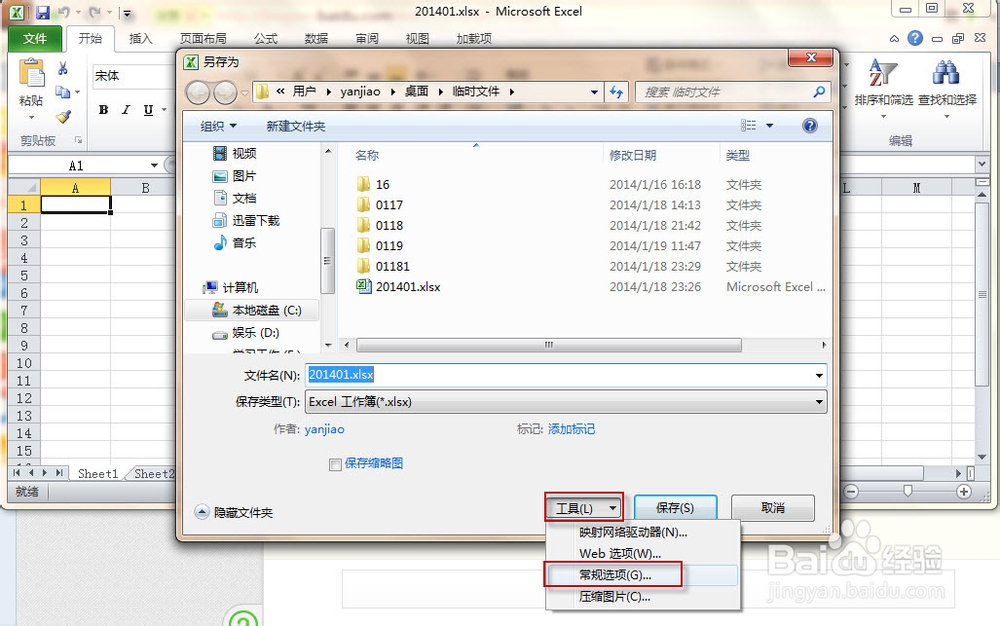Switch to the 插入 ribbon tab
This screenshot has height=626, width=1000.
[x=144, y=38]
